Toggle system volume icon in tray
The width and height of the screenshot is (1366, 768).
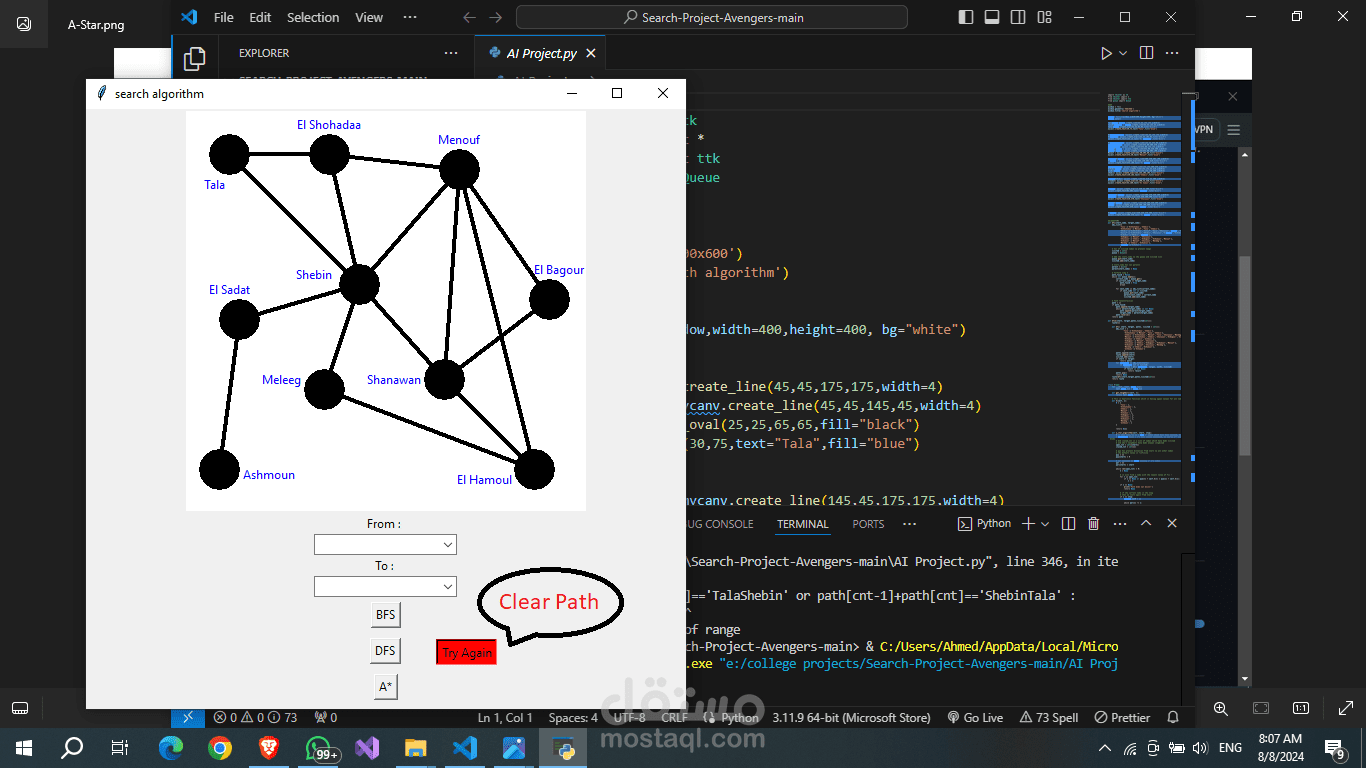coord(1199,748)
